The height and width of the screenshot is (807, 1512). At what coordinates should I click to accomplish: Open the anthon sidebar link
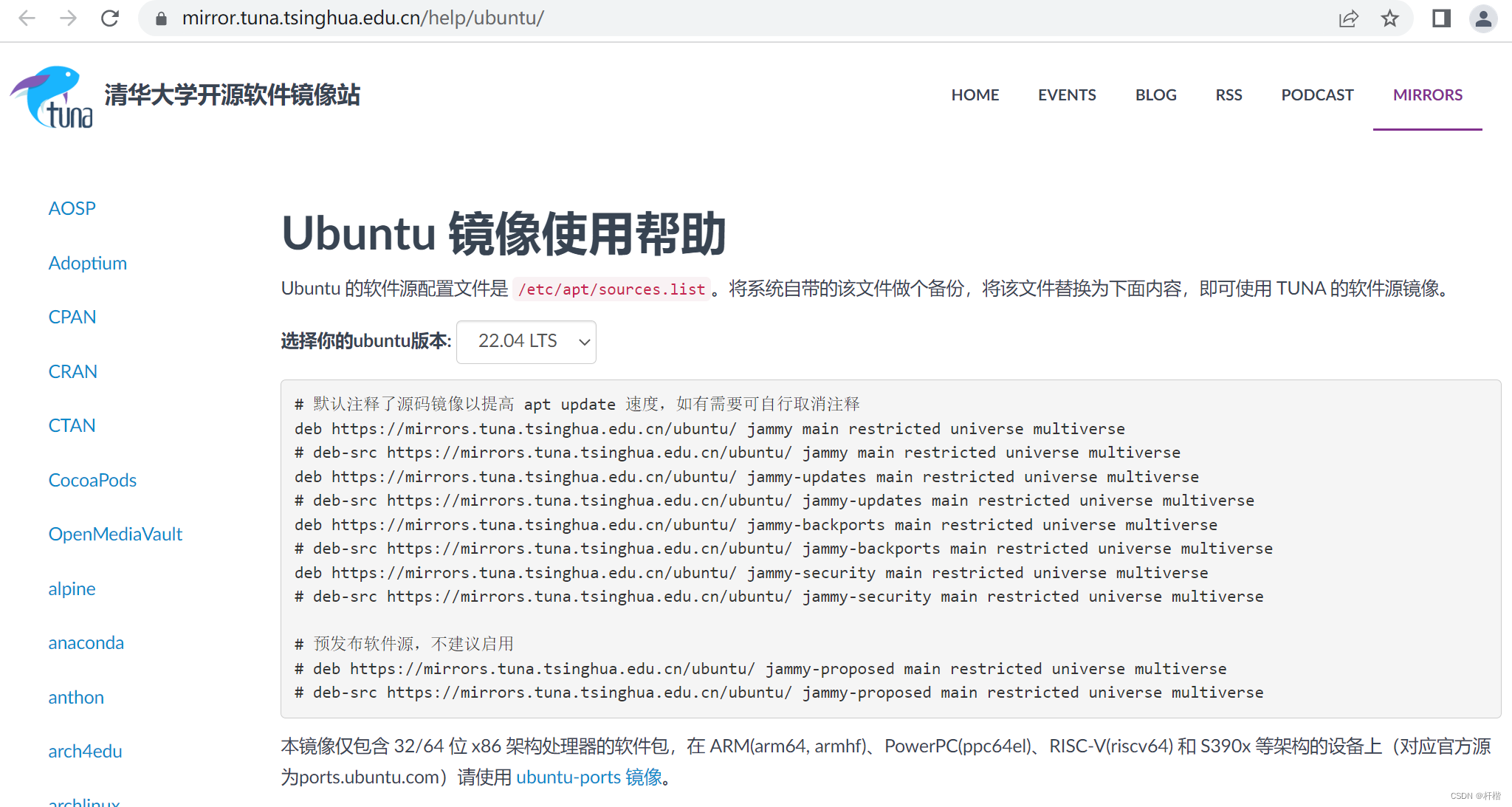click(76, 698)
